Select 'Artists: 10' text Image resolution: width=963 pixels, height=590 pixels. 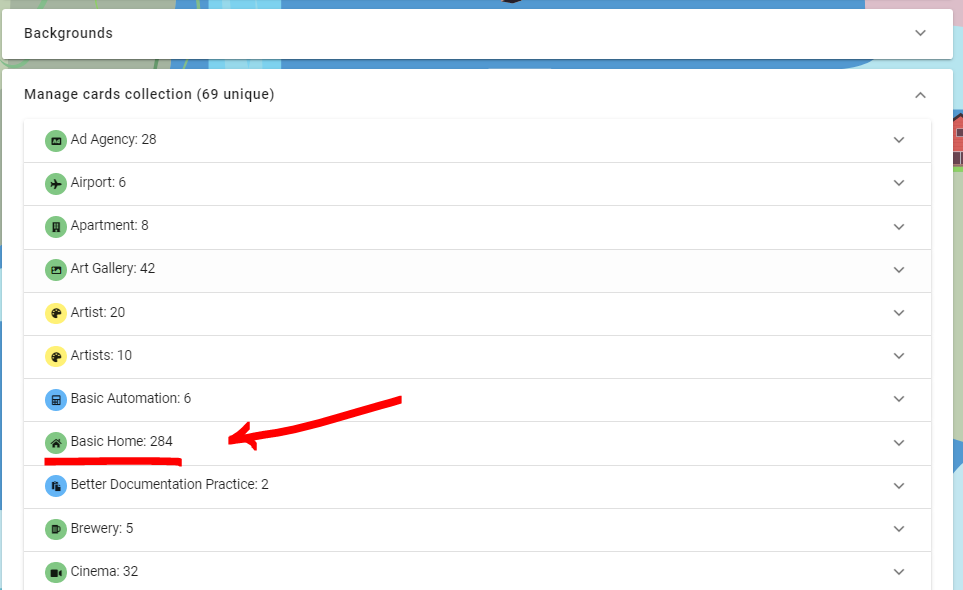click(101, 355)
